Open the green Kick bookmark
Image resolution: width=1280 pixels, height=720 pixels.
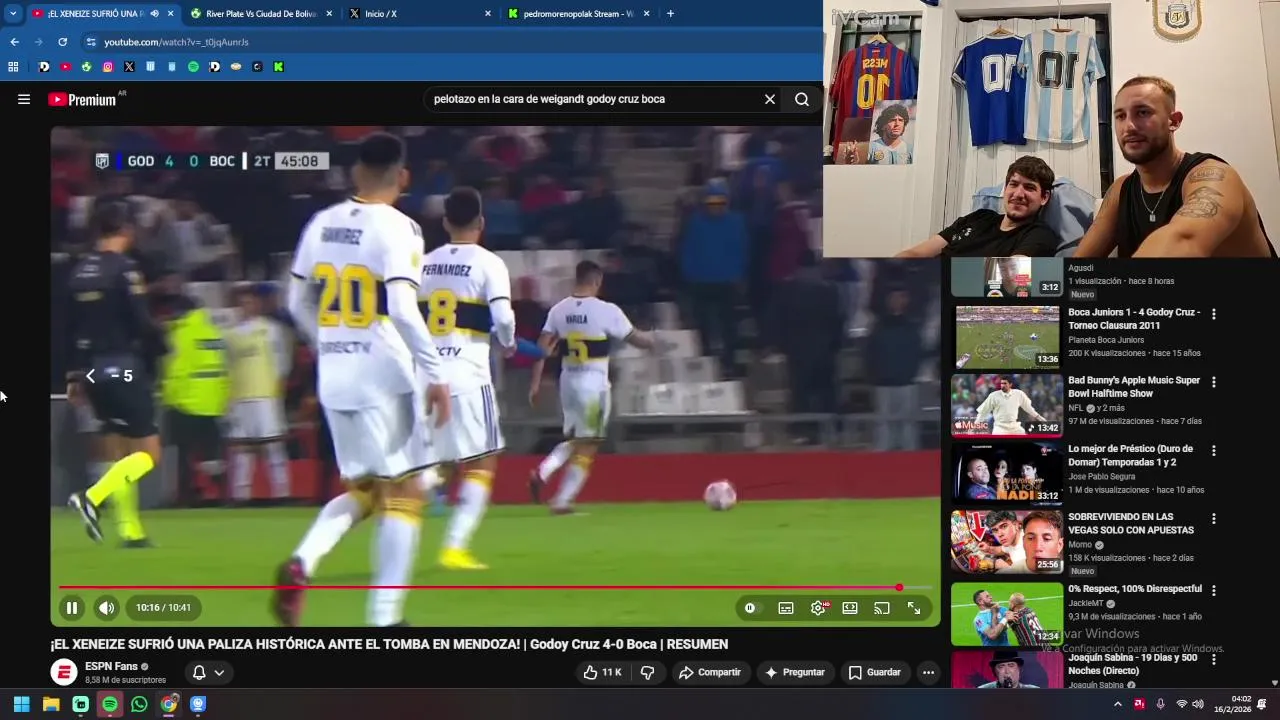tap(278, 67)
